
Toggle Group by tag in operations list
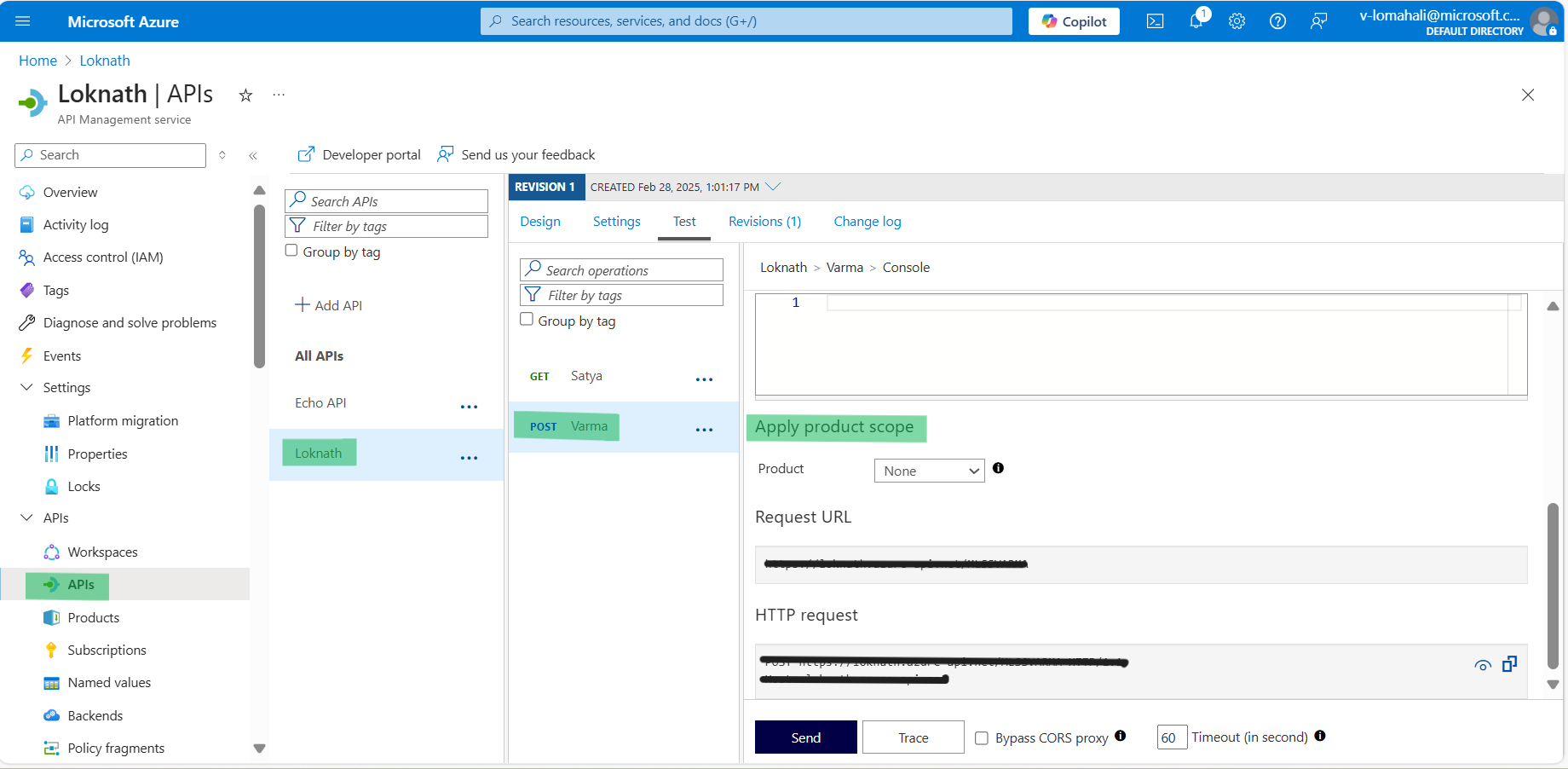tap(527, 319)
